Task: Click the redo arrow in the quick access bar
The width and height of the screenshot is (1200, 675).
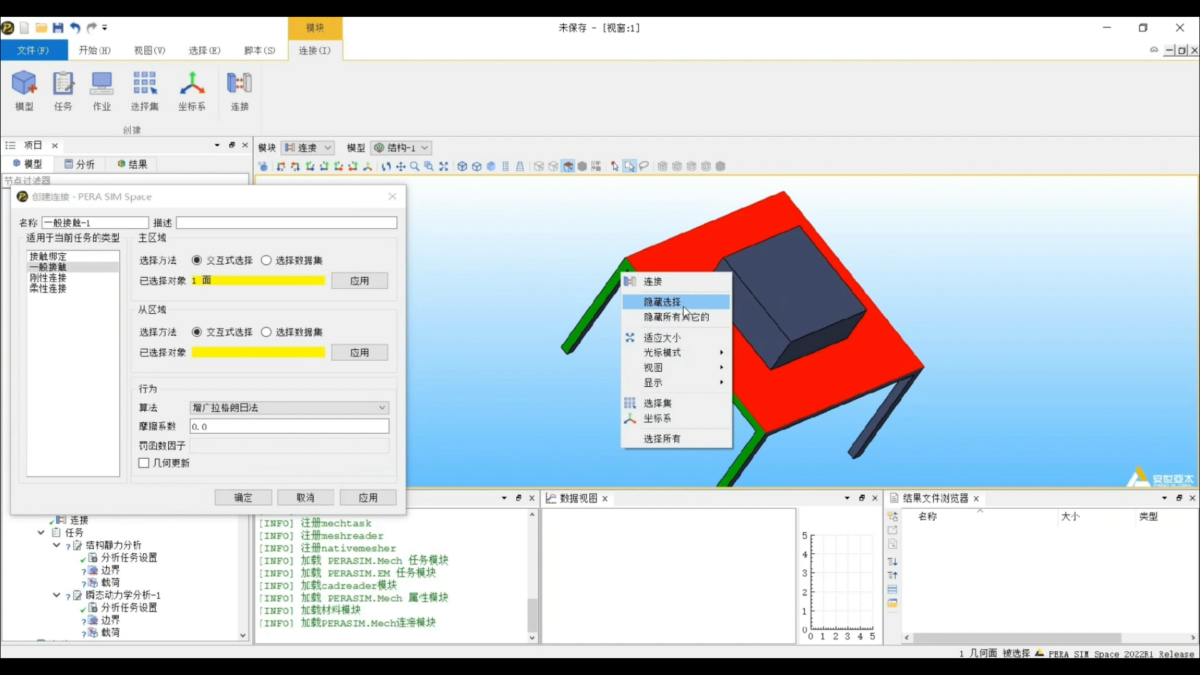Action: [x=92, y=28]
